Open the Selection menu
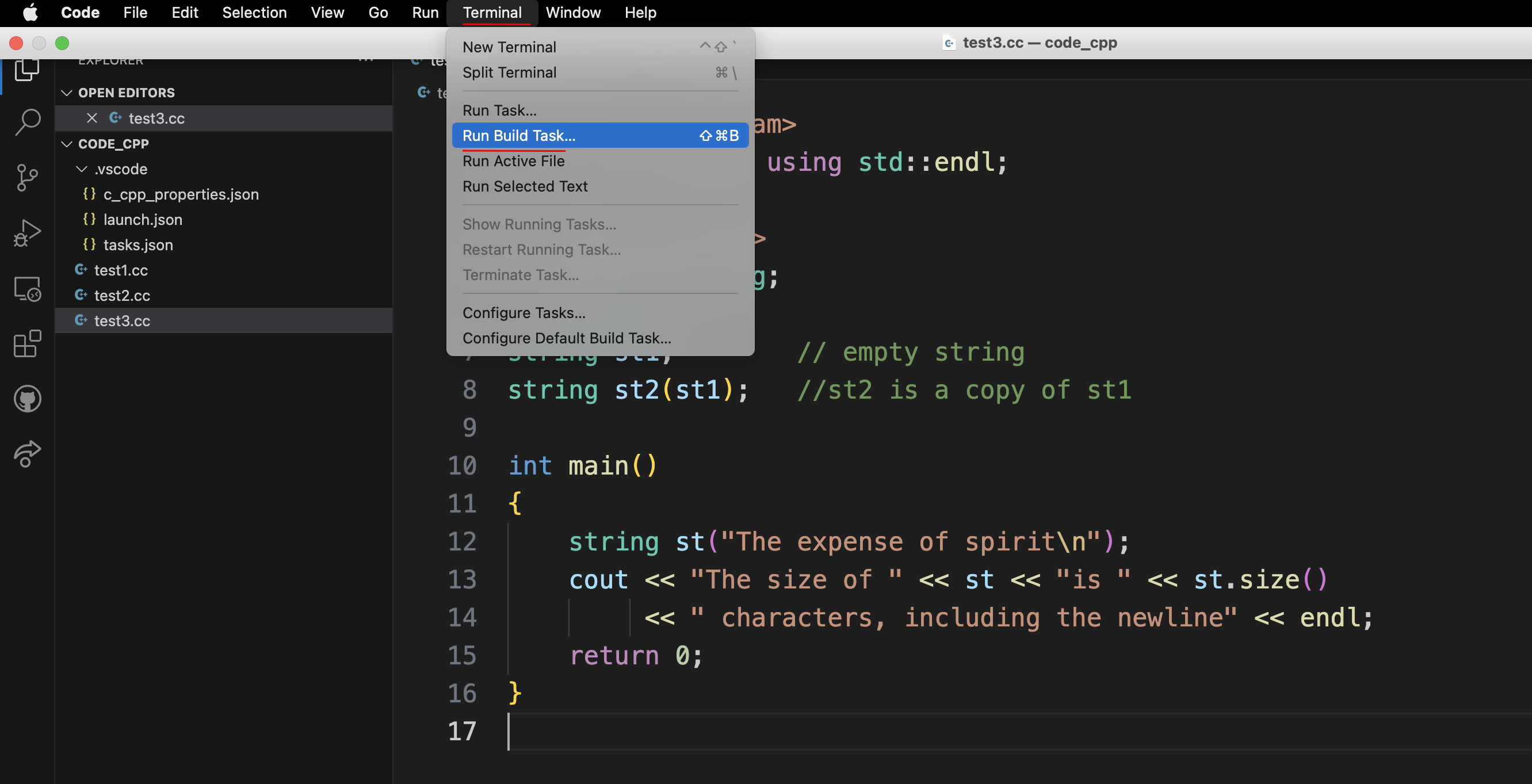The height and width of the screenshot is (784, 1532). pyautogui.click(x=254, y=13)
